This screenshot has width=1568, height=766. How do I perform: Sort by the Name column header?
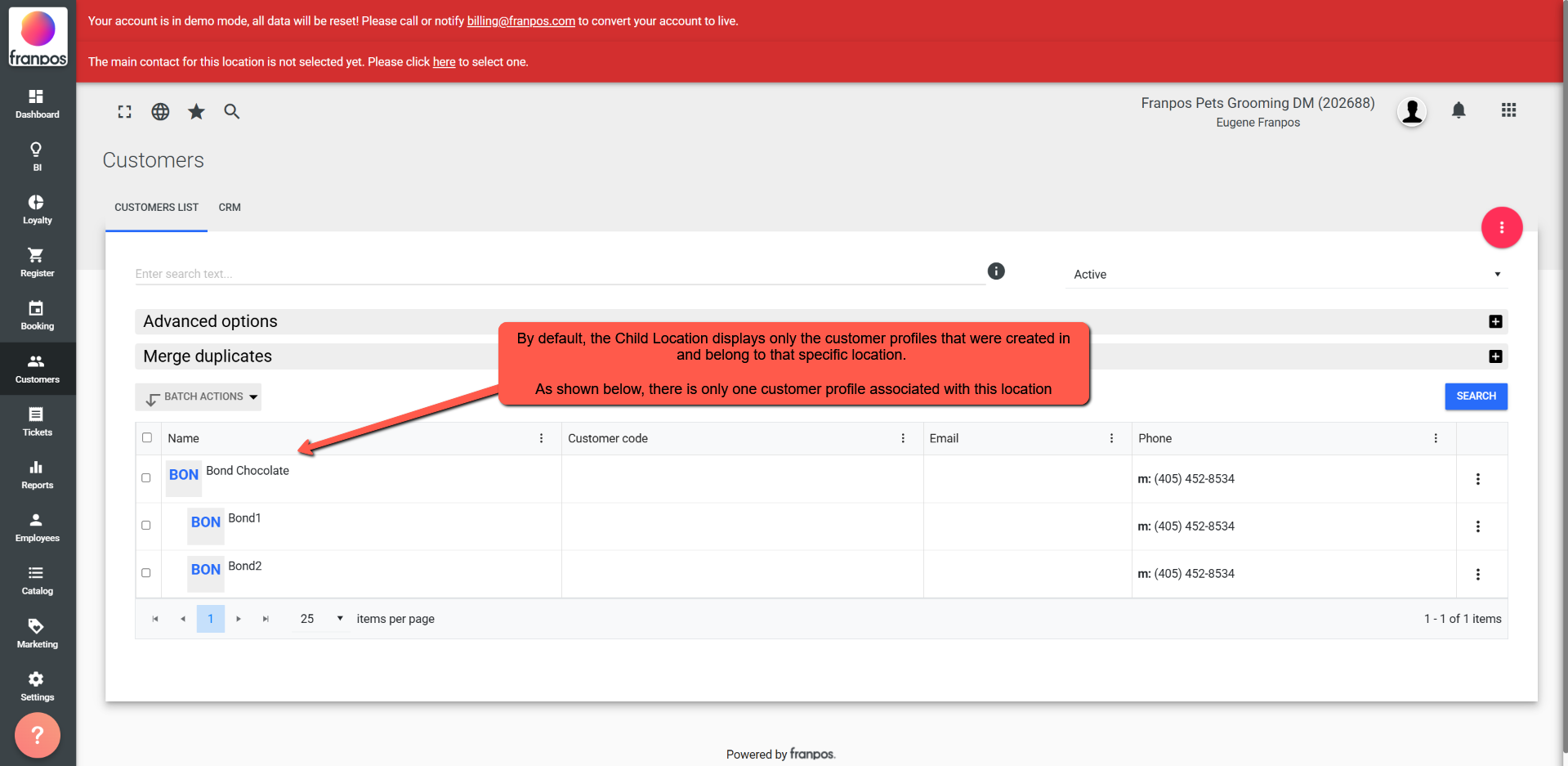184,438
